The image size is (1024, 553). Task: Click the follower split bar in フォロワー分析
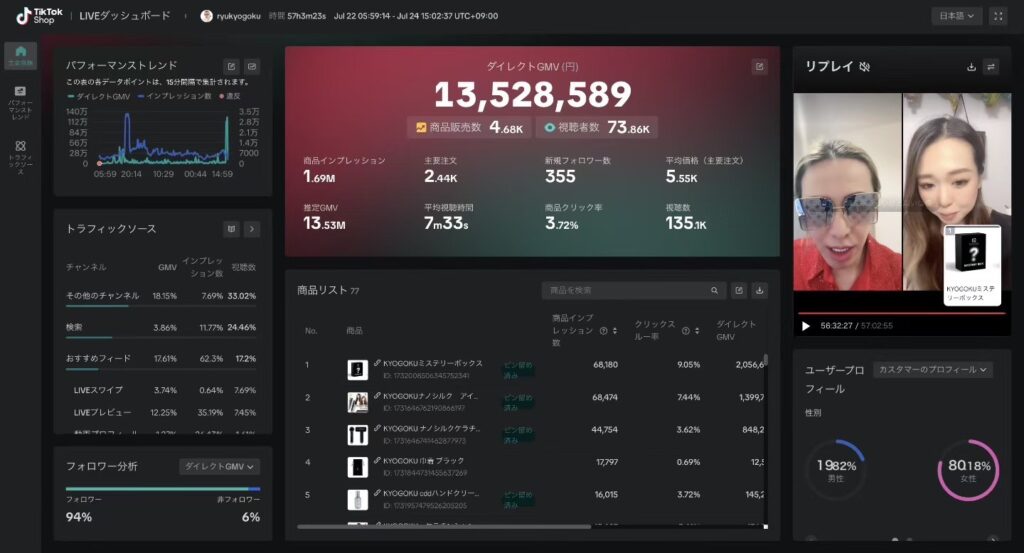163,488
